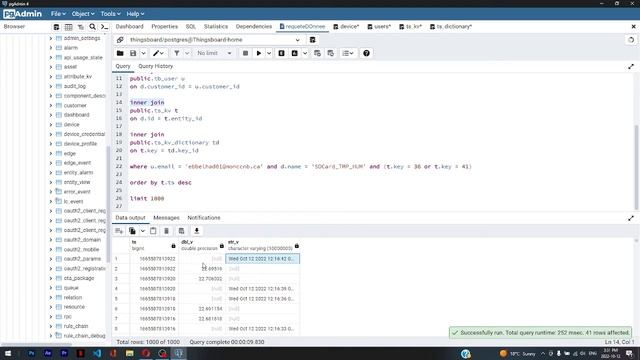This screenshot has height=360, width=640.
Task: Click Browser Filtered Rows icon
Action: tap(80, 27)
